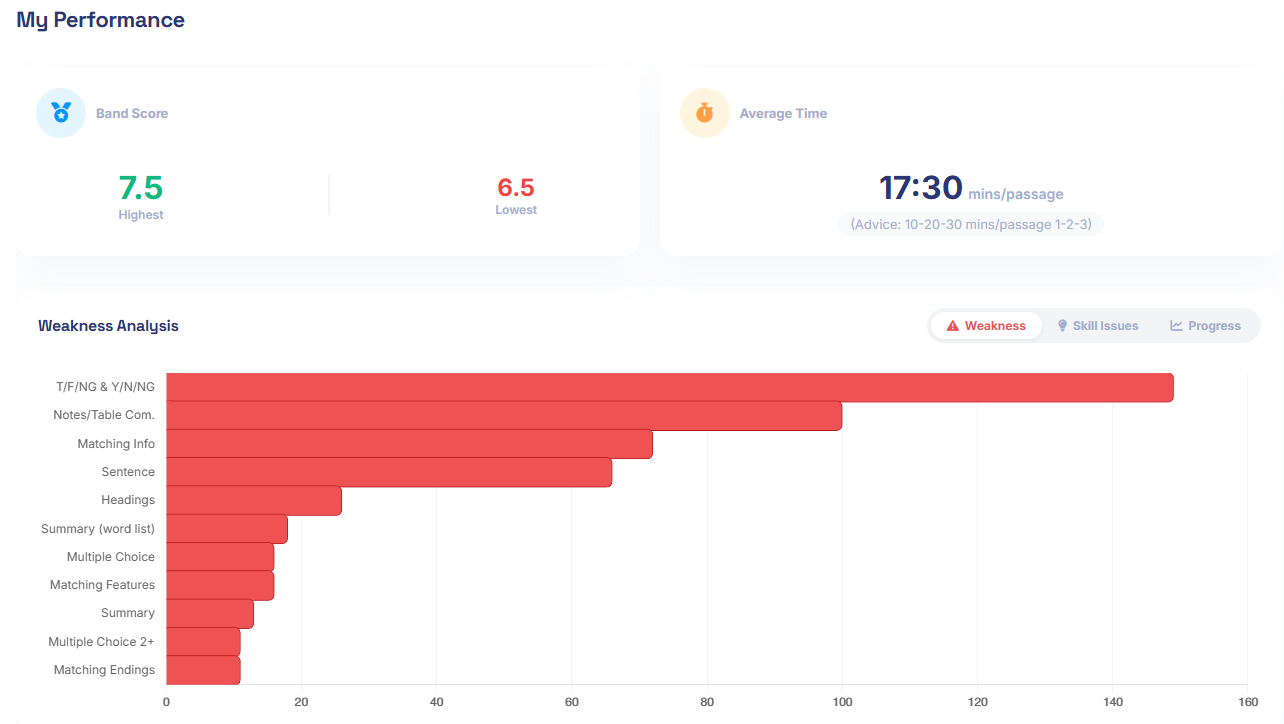Click the chart icon in Progress tab
The width and height of the screenshot is (1284, 724).
click(1177, 326)
